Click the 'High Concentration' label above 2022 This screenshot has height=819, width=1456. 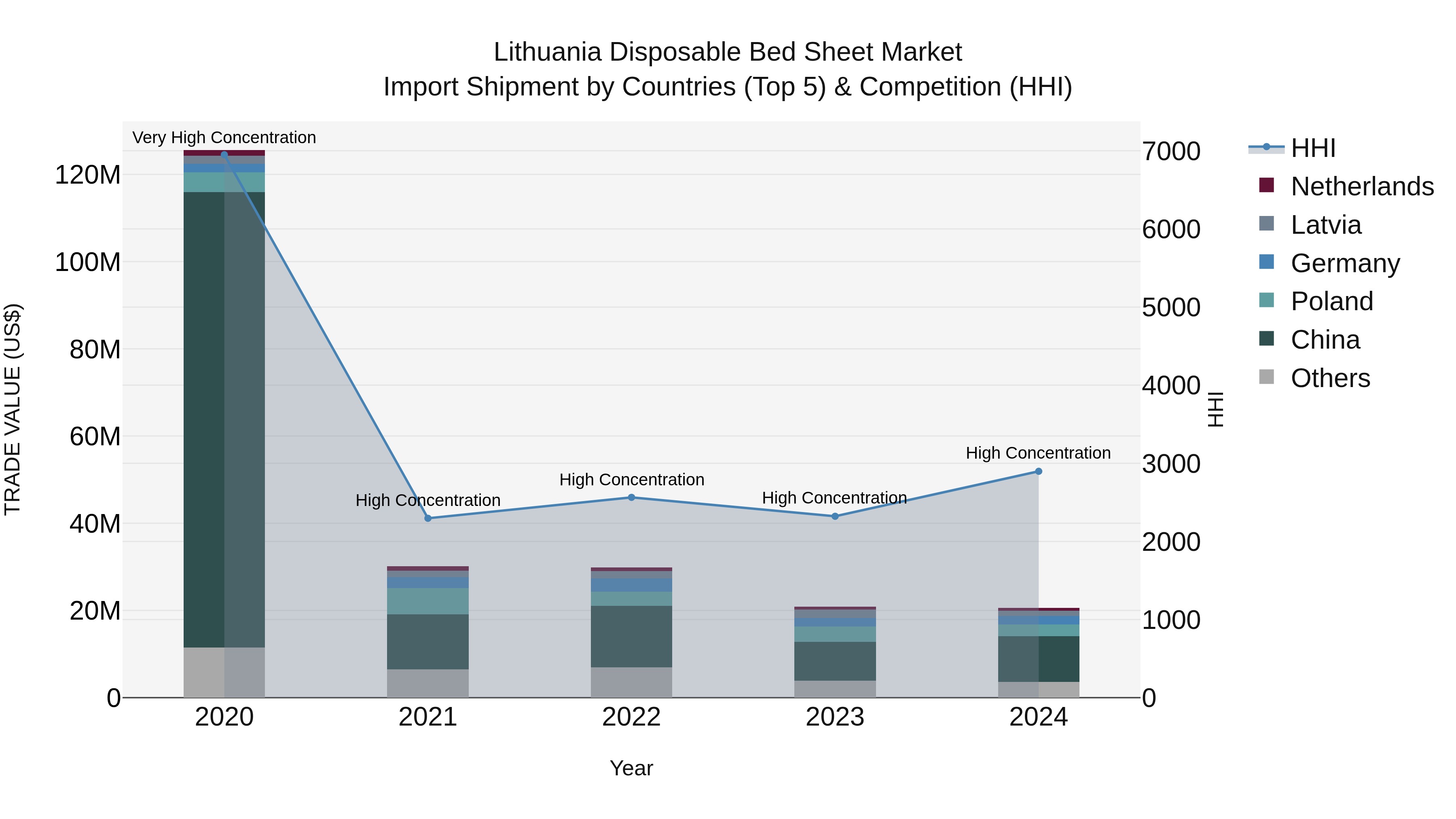[632, 479]
